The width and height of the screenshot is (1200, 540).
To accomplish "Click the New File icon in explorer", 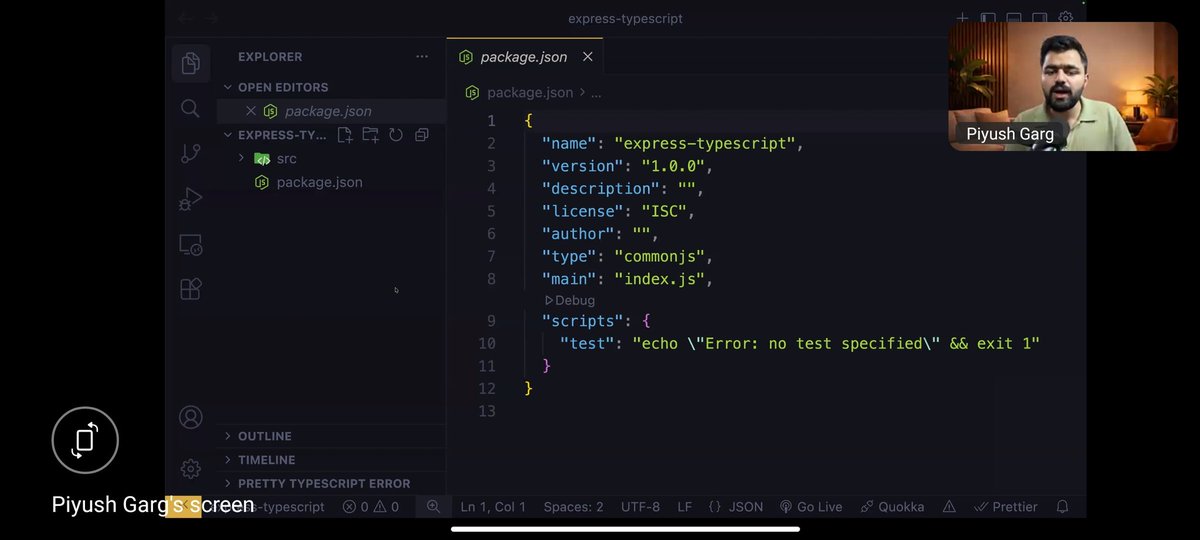I will tap(345, 135).
